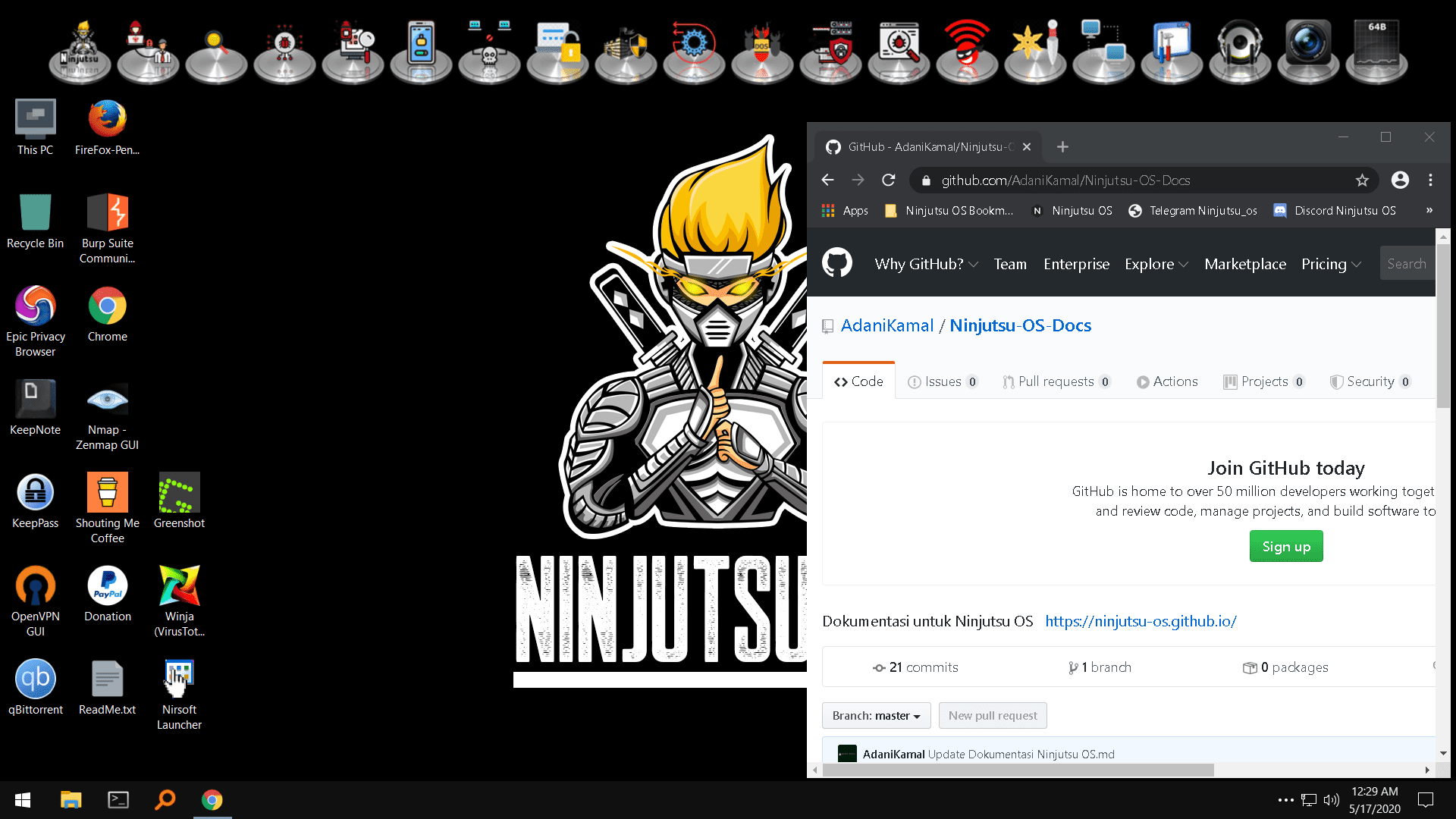The width and height of the screenshot is (1456, 819).
Task: Switch to the Security tab
Action: (1370, 381)
